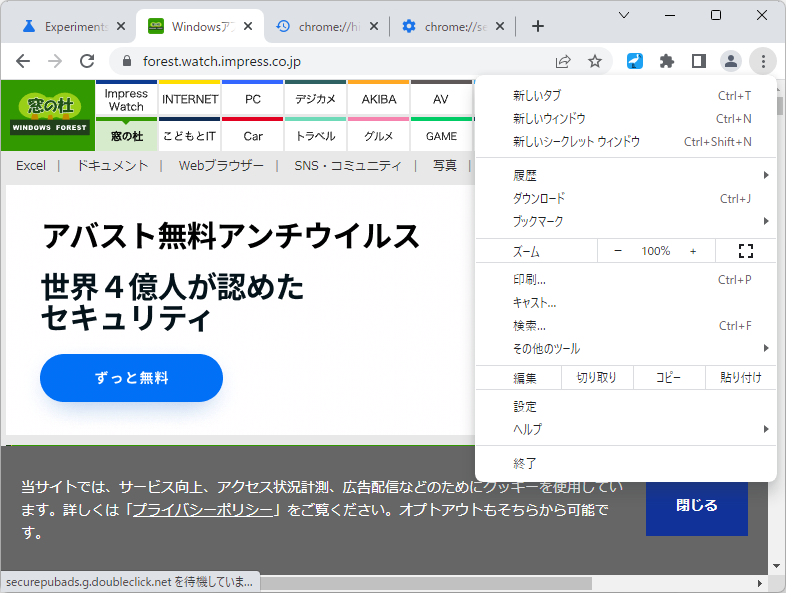Close the Experiments tab
This screenshot has height=593, width=786.
coord(121,26)
